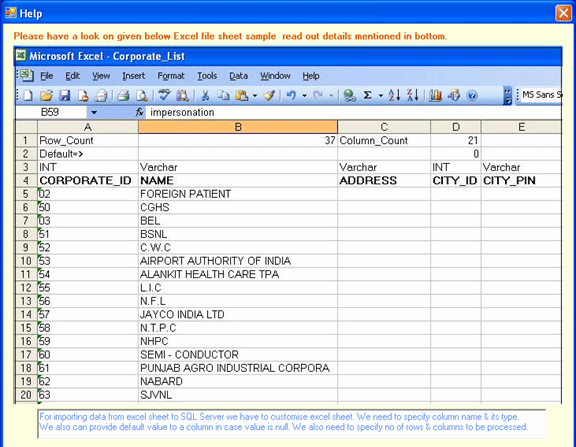The image size is (576, 447).
Task: Click the Paste clipboard icon
Action: pyautogui.click(x=242, y=96)
